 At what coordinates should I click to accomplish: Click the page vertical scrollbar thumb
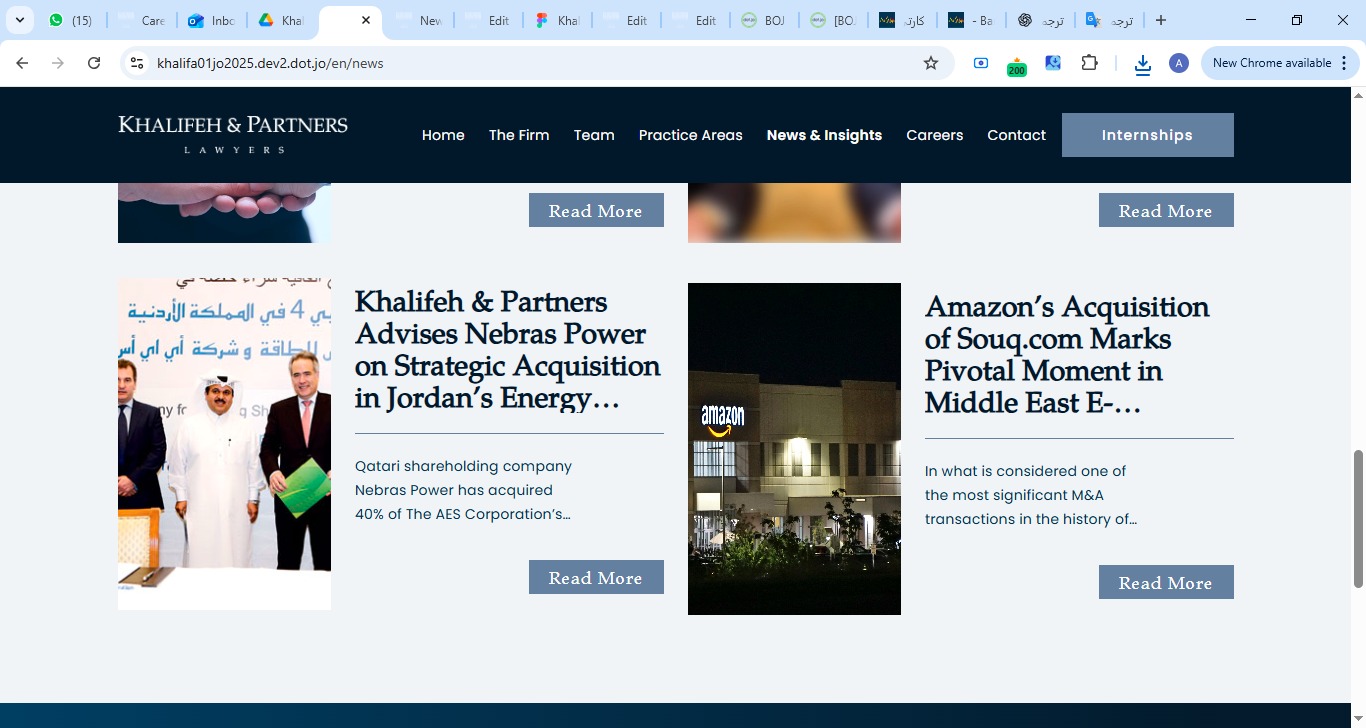(1358, 519)
